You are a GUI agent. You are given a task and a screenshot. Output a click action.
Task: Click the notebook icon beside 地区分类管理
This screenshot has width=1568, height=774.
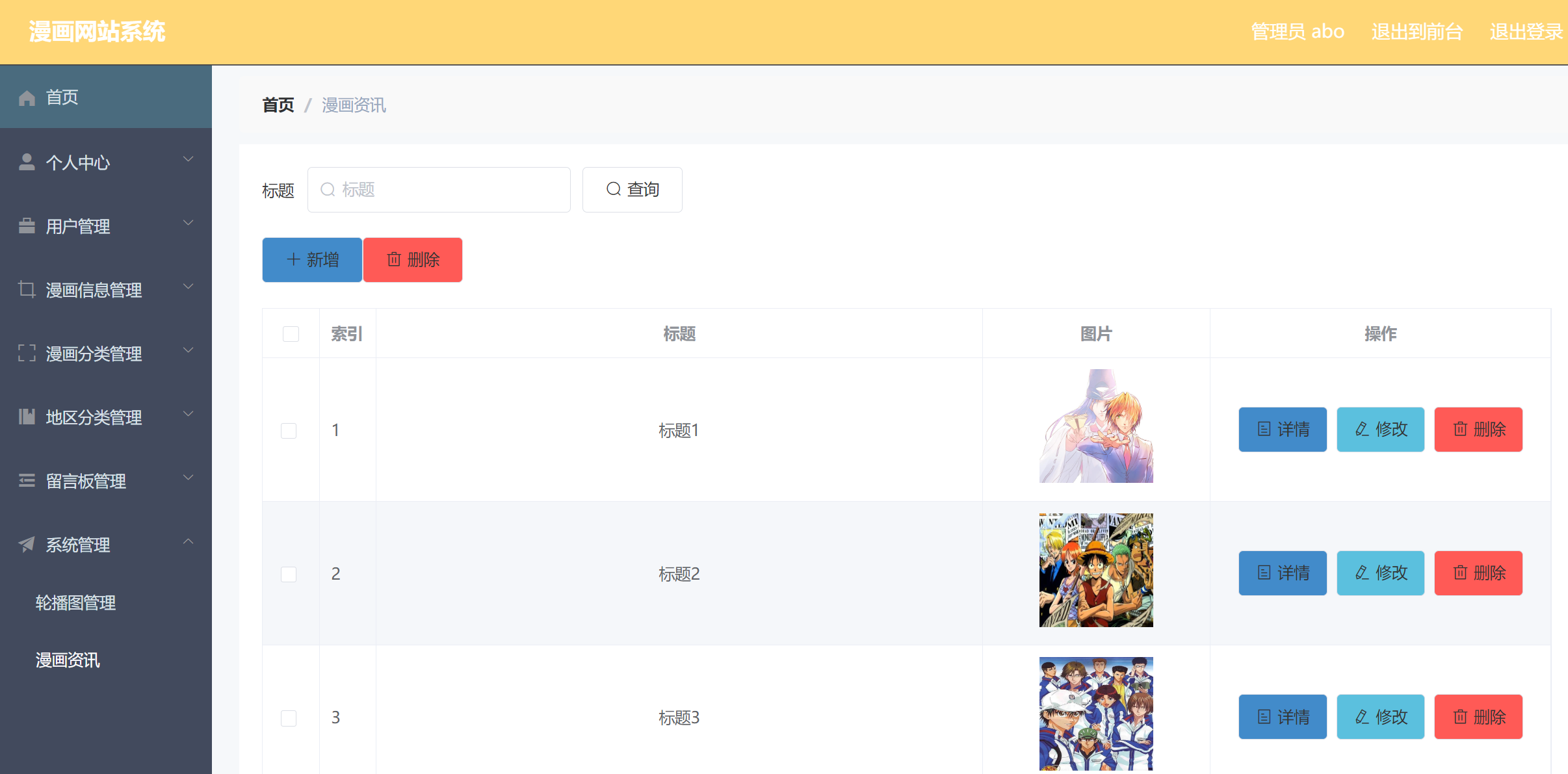(x=27, y=417)
